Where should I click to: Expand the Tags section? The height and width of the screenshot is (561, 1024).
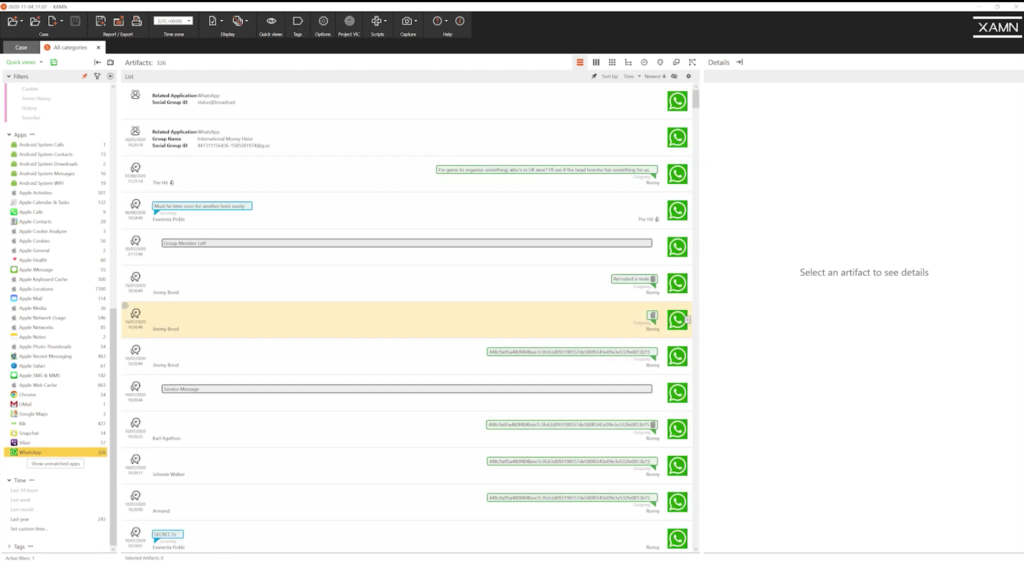pyautogui.click(x=9, y=547)
